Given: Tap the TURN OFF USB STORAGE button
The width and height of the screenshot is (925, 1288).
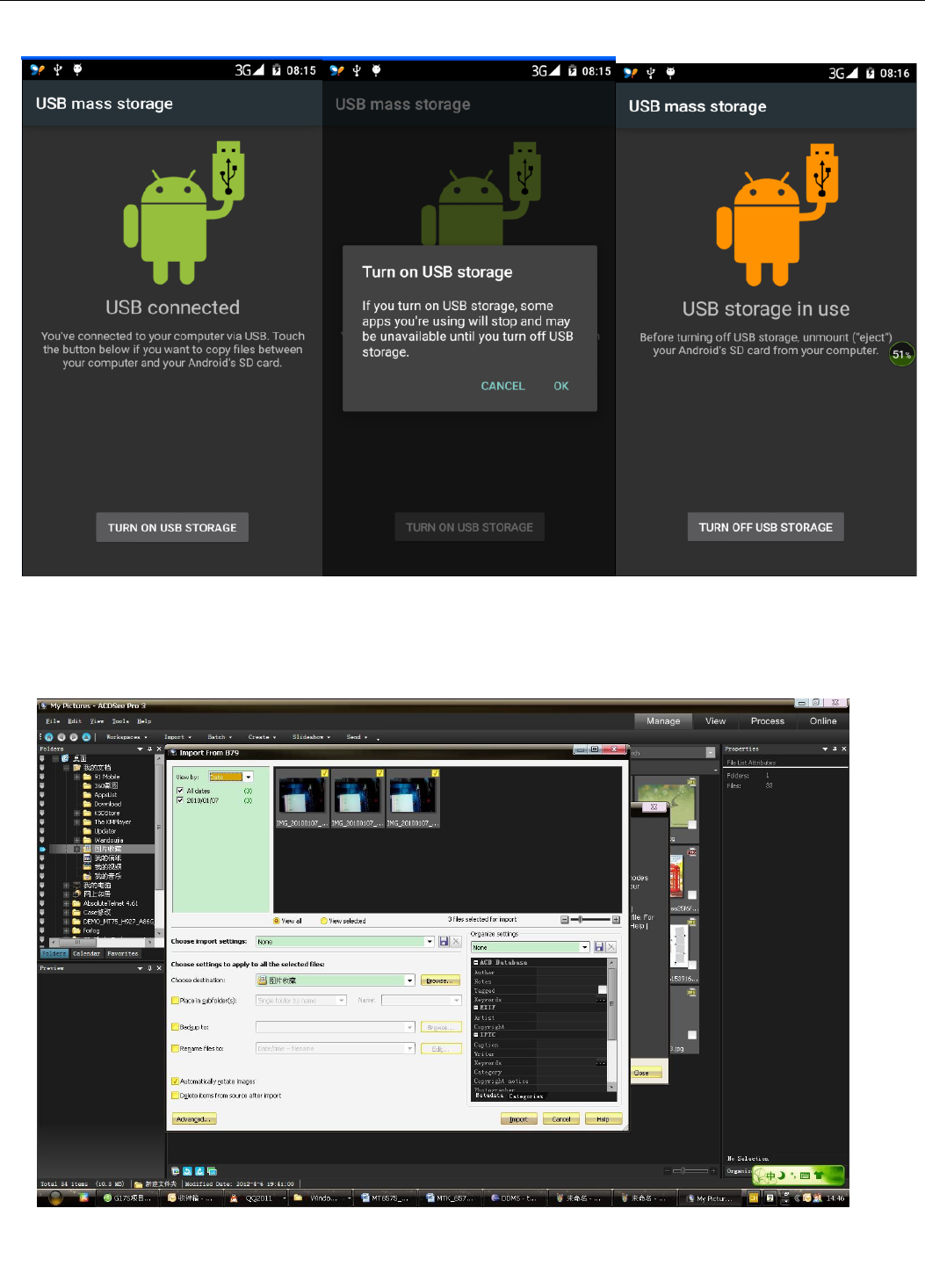Looking at the screenshot, I should pos(765,527).
